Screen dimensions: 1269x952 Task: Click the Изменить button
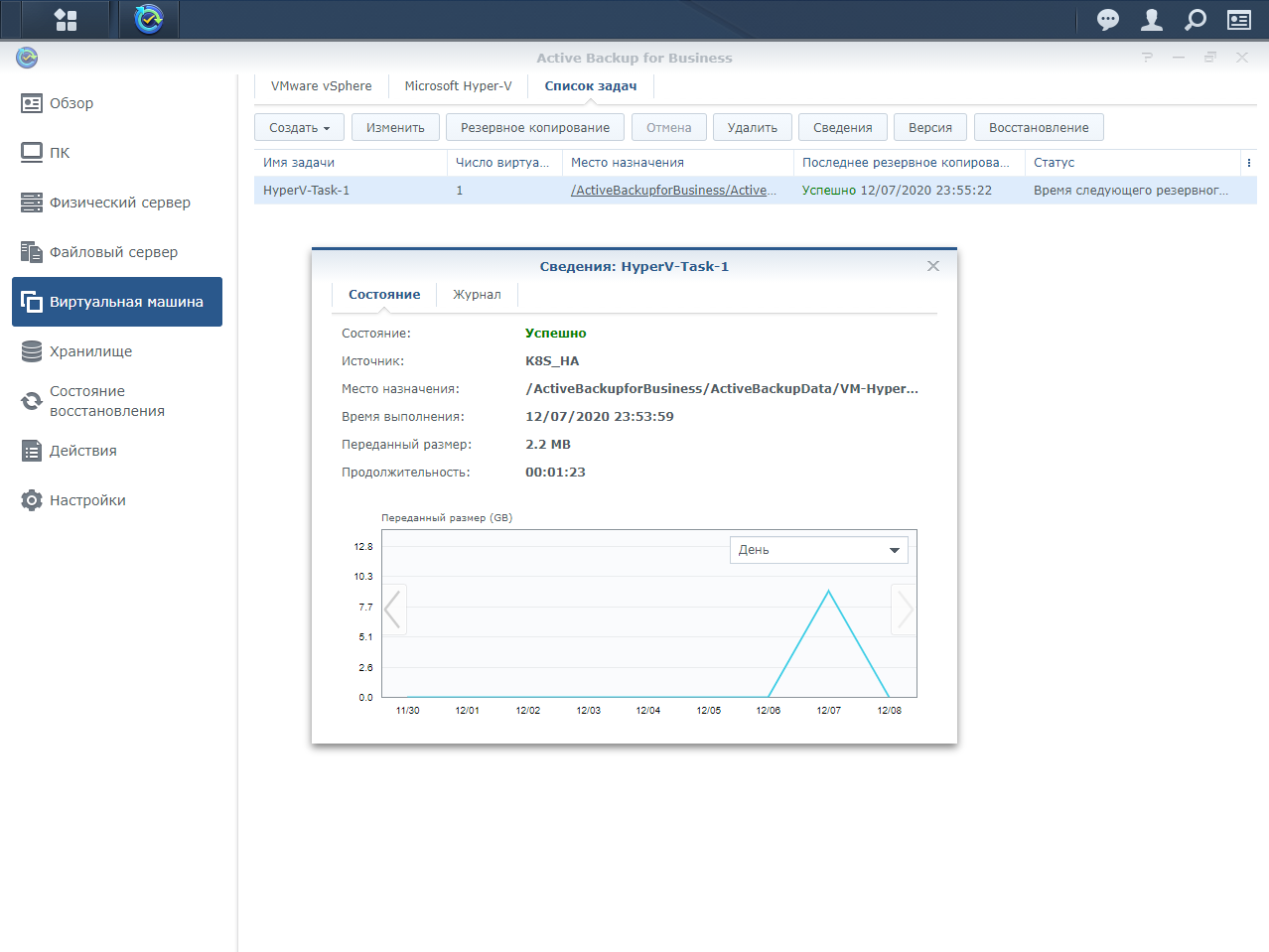click(395, 127)
